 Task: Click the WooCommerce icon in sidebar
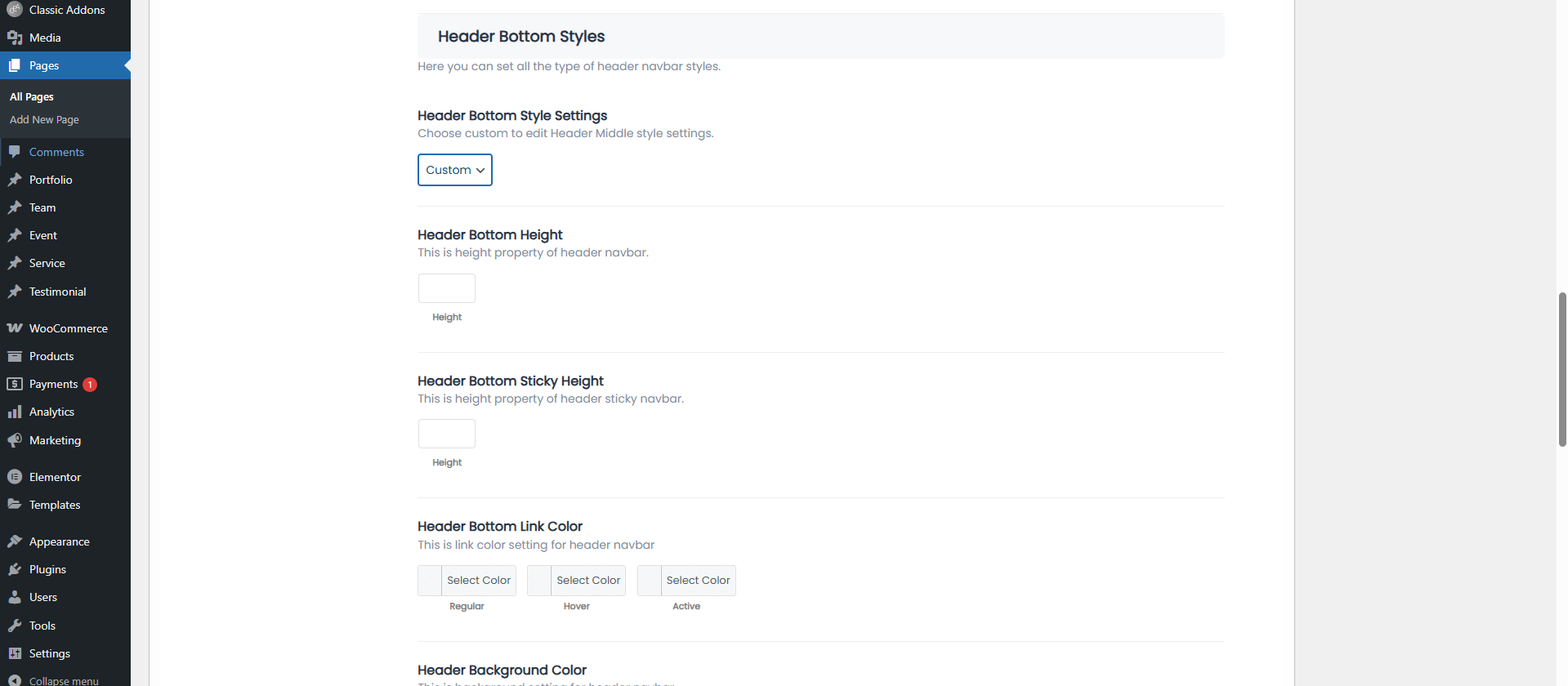coord(15,328)
